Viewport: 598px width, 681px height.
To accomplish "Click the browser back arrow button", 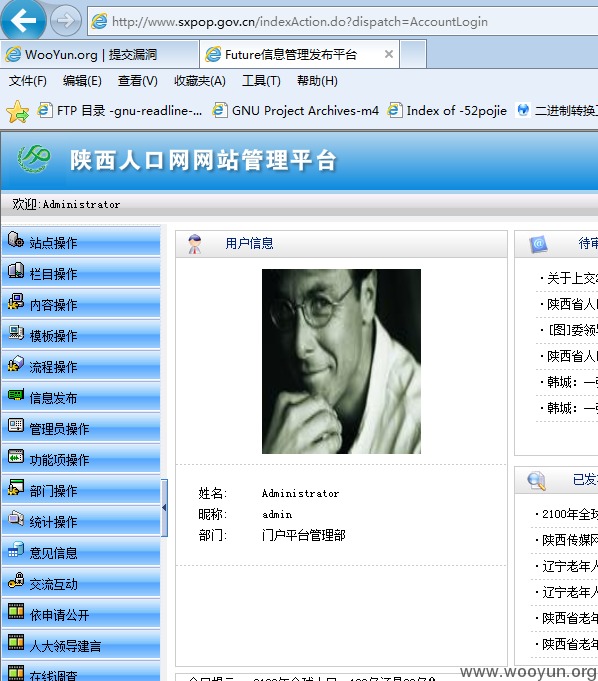I will coord(23,20).
